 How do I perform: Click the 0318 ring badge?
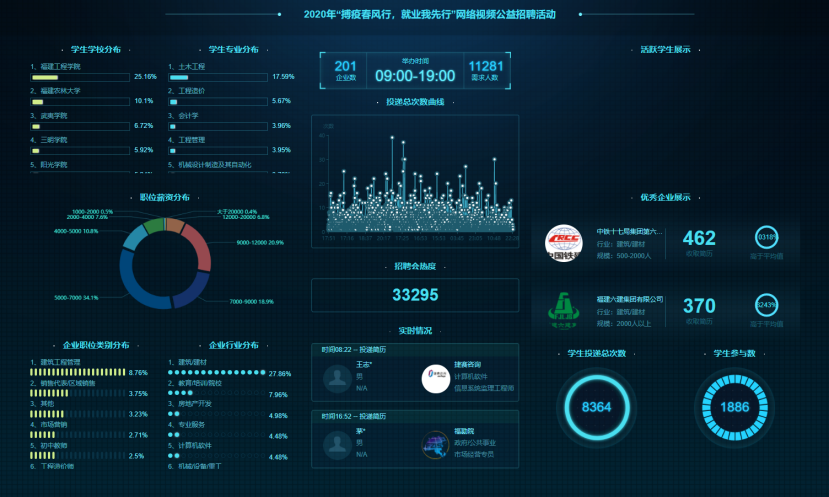(x=766, y=238)
